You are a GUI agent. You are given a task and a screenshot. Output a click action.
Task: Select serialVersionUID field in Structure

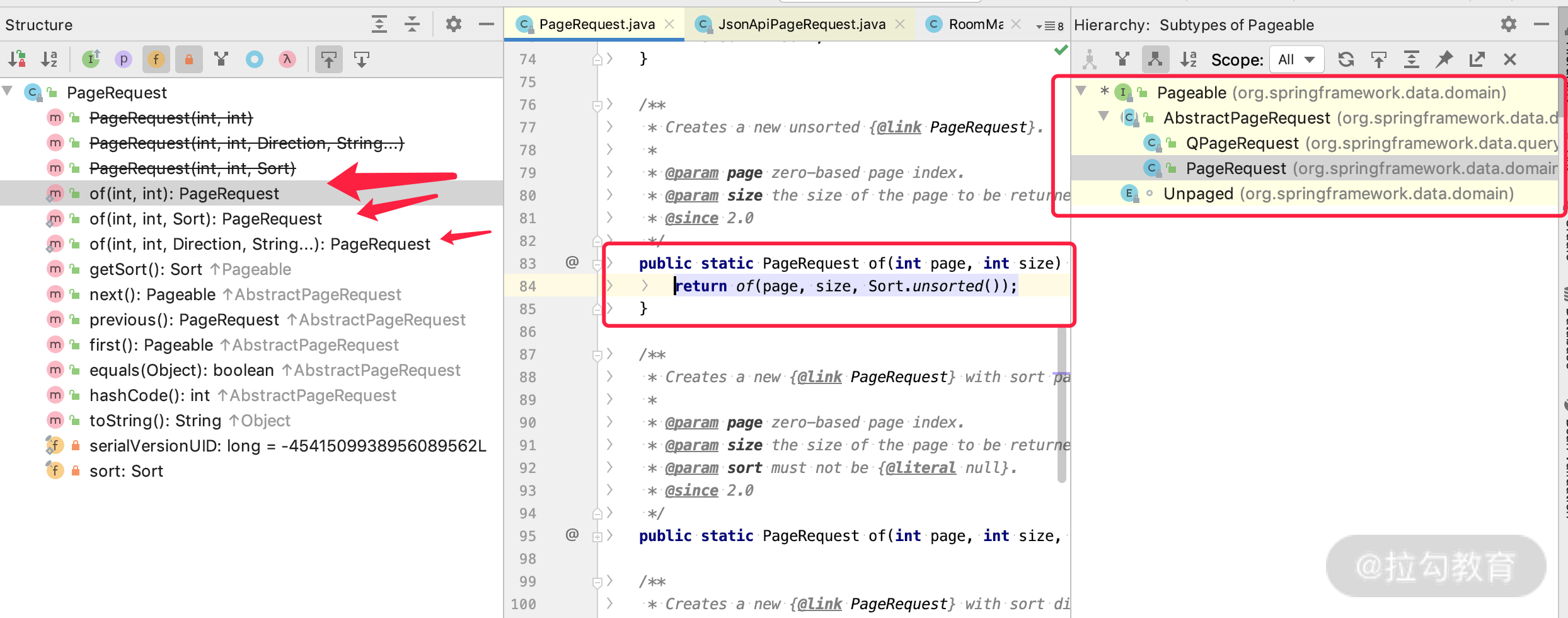(251, 446)
